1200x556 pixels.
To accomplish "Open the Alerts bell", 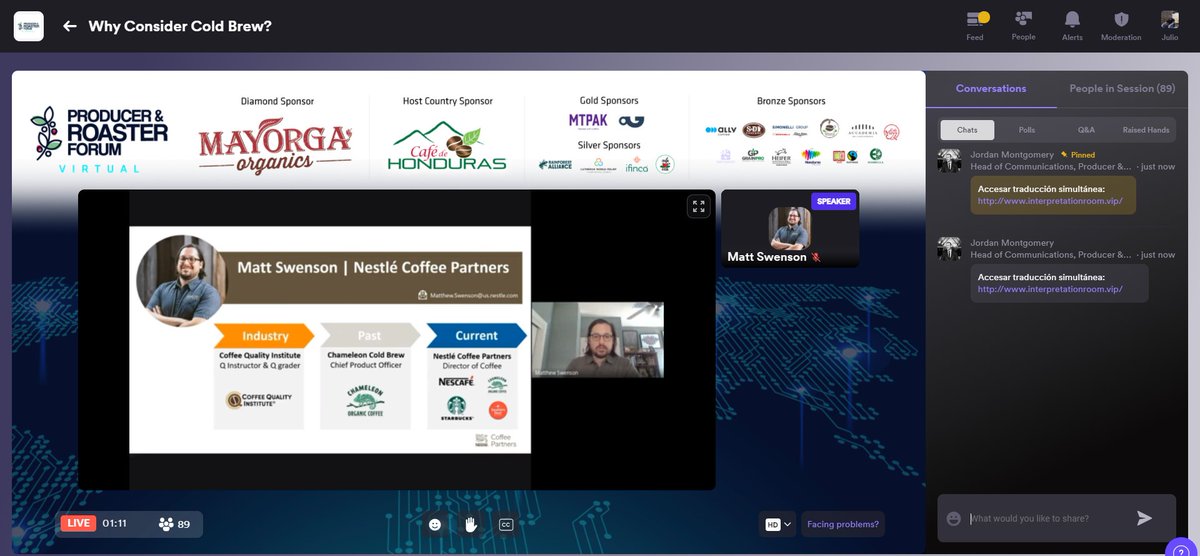I will pos(1072,25).
